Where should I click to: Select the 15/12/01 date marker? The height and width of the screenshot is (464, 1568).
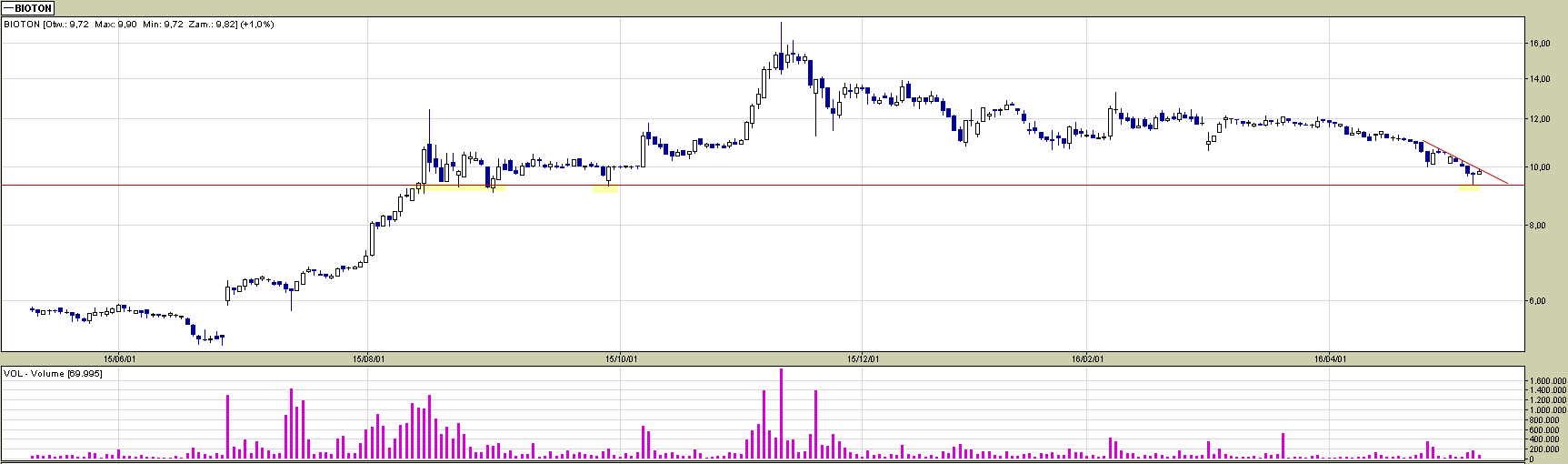pos(863,359)
